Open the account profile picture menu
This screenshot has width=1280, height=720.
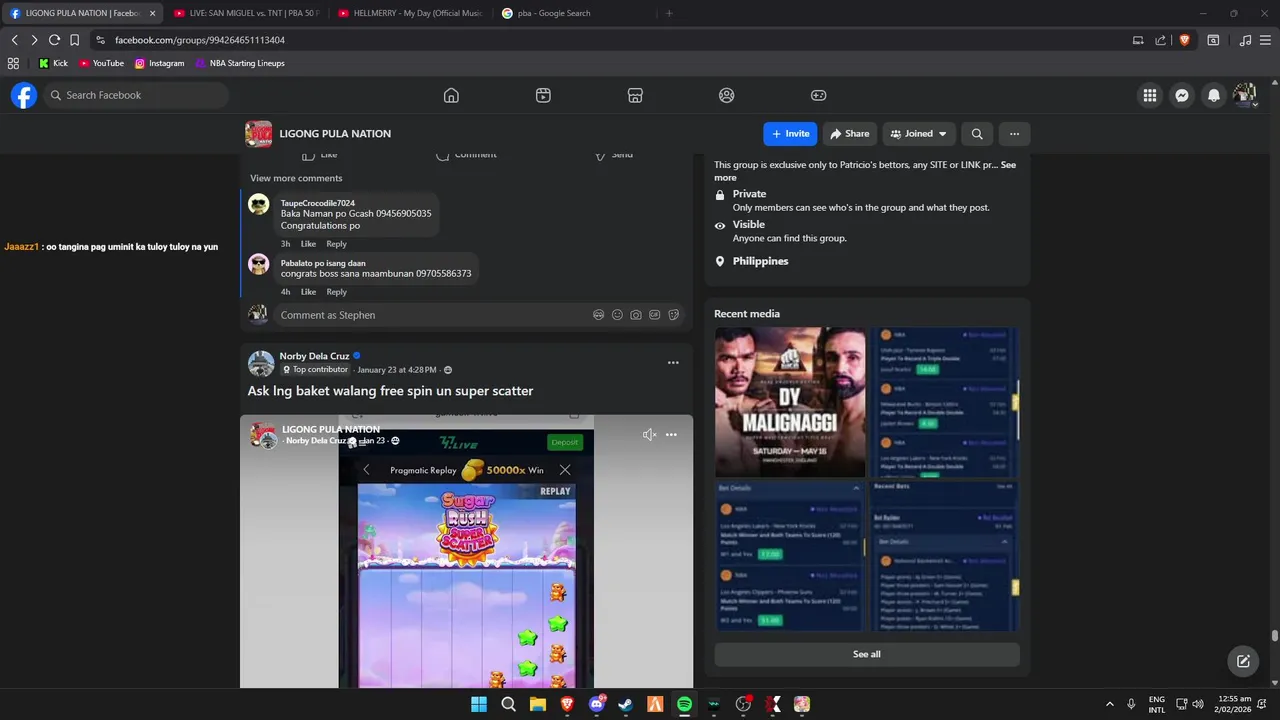[1245, 95]
